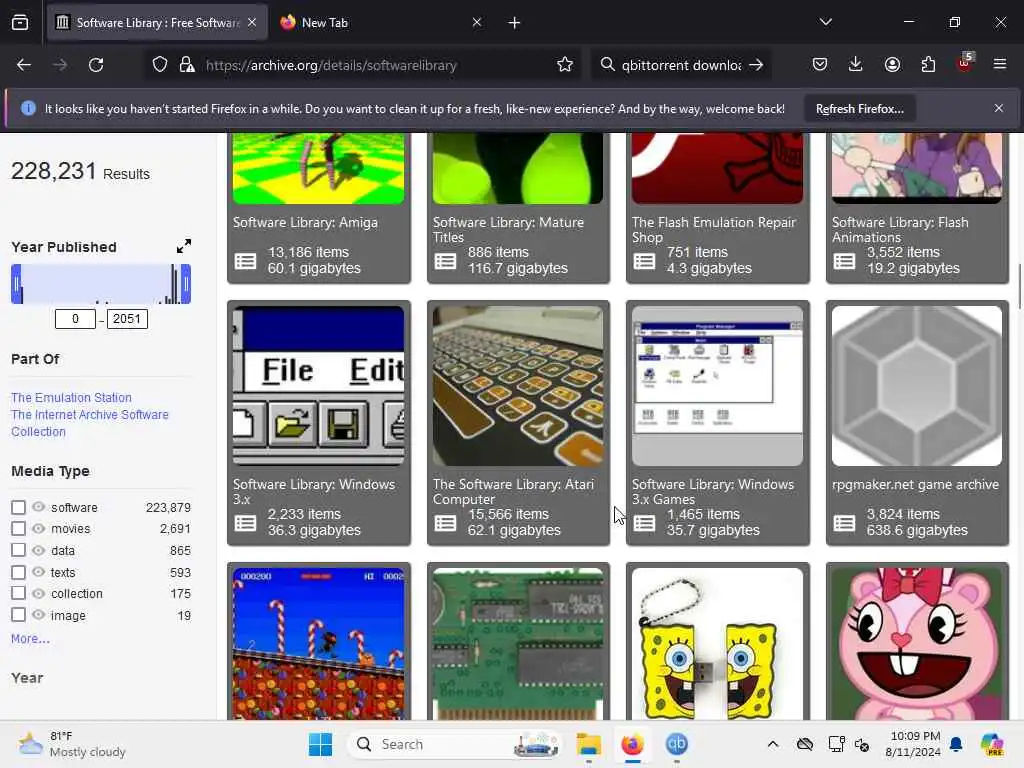Open extensions puzzle icon
1024x768 pixels.
(x=928, y=64)
